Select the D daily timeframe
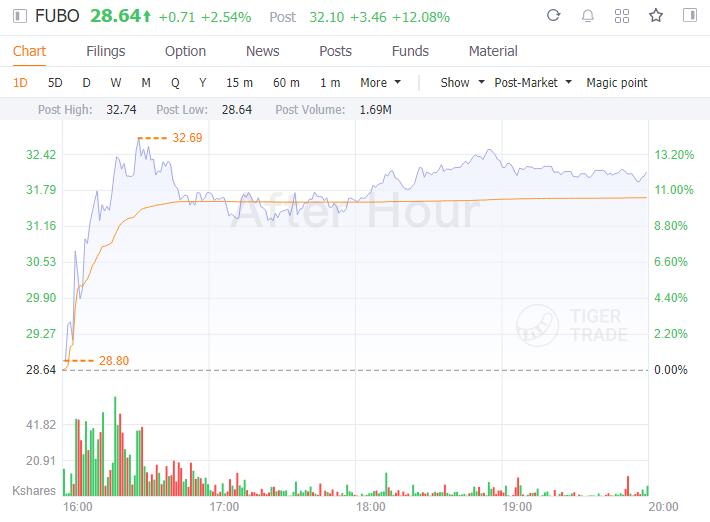 86,83
